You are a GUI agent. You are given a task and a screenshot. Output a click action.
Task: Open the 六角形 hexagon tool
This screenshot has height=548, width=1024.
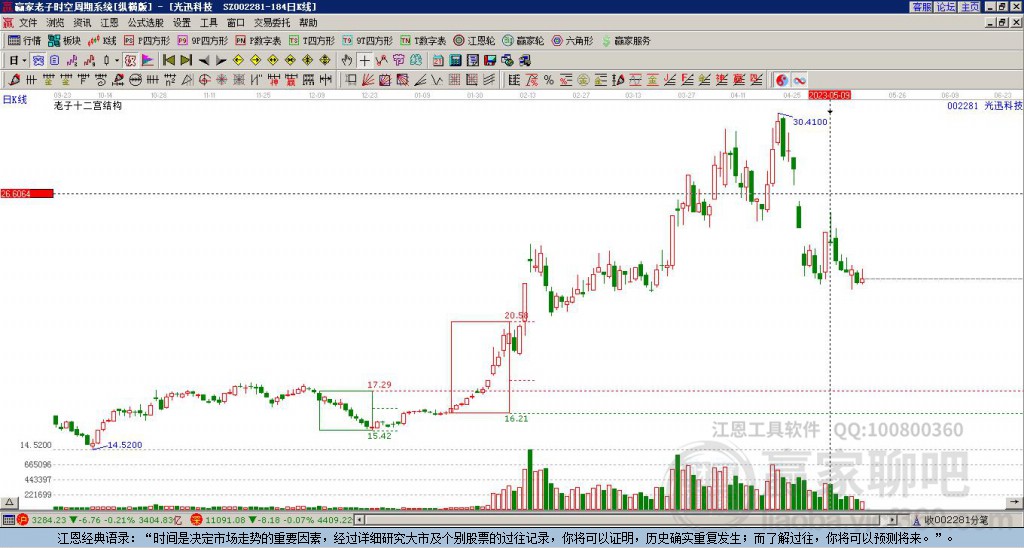pos(572,40)
